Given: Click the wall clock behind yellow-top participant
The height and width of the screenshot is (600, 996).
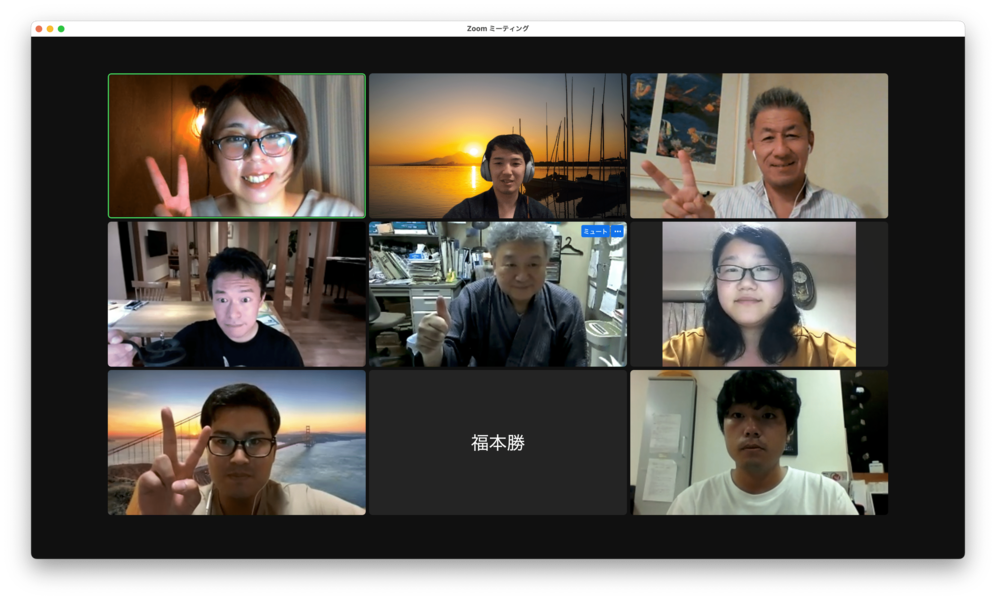Looking at the screenshot, I should (x=803, y=284).
